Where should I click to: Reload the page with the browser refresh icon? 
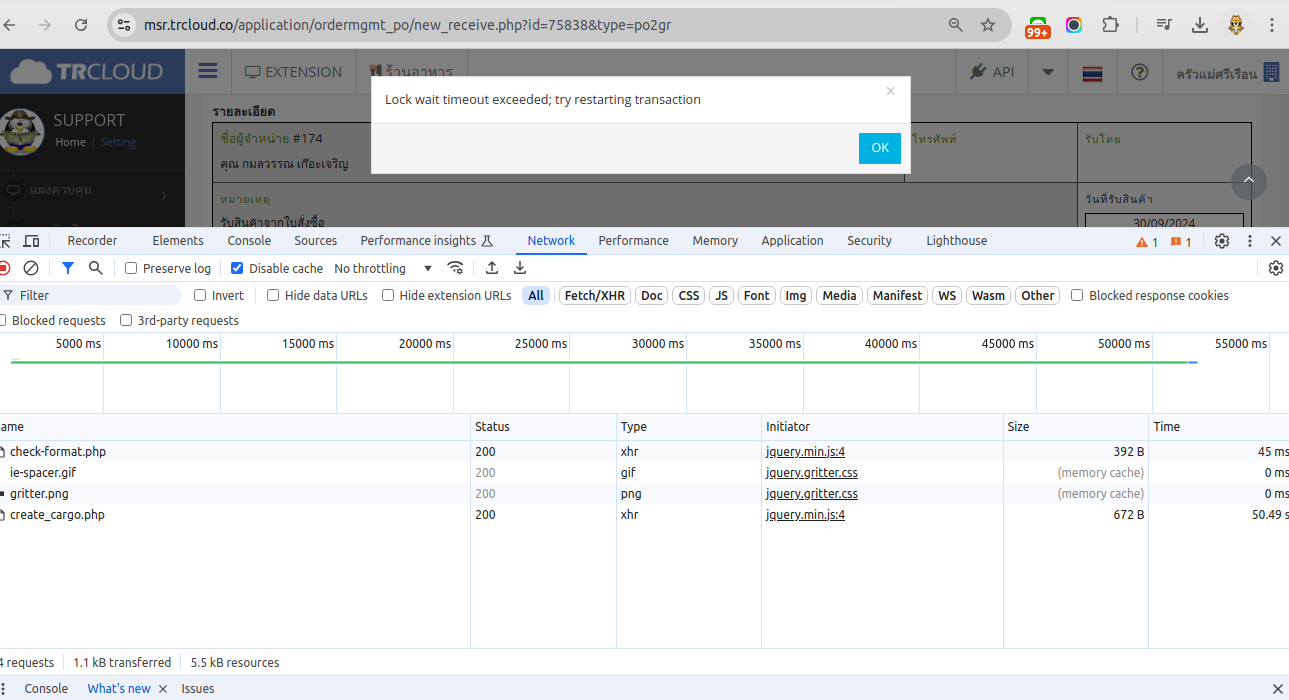pyautogui.click(x=81, y=25)
